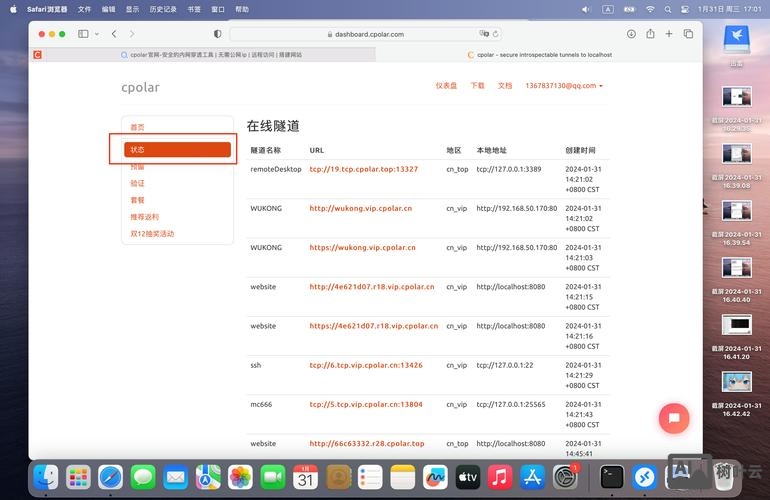This screenshot has height=500, width=770.
Task: Open Calendar showing 31 in Dock
Action: coord(305,477)
